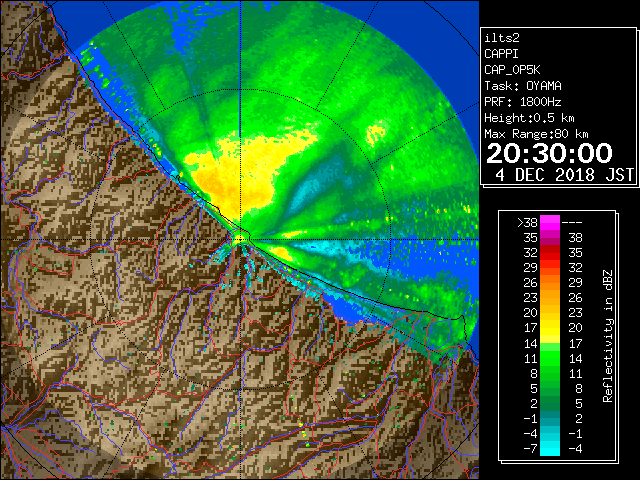Click the red 32 dBZ legend swatch
The height and width of the screenshot is (480, 640).
(550, 253)
